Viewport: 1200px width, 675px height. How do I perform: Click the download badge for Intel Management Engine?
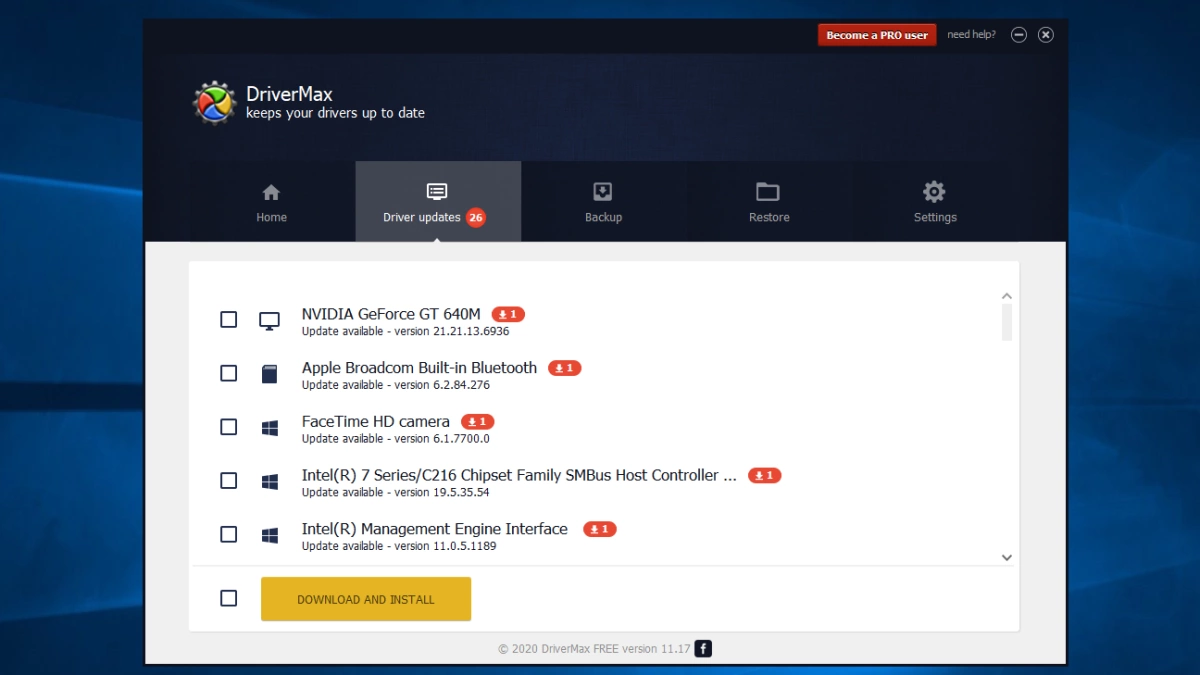click(x=600, y=529)
